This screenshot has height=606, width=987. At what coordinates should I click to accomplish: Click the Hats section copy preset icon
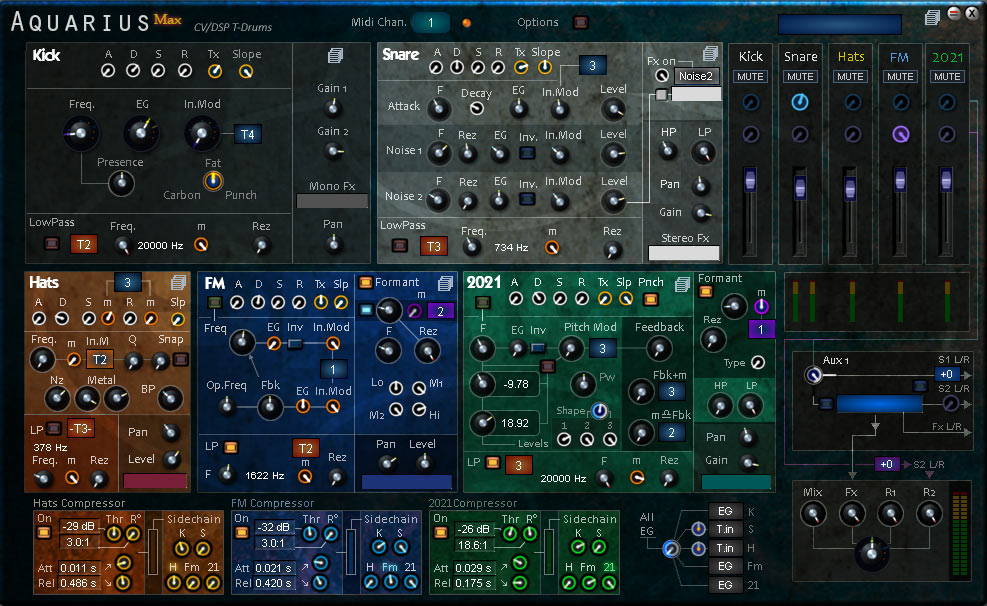pyautogui.click(x=179, y=283)
